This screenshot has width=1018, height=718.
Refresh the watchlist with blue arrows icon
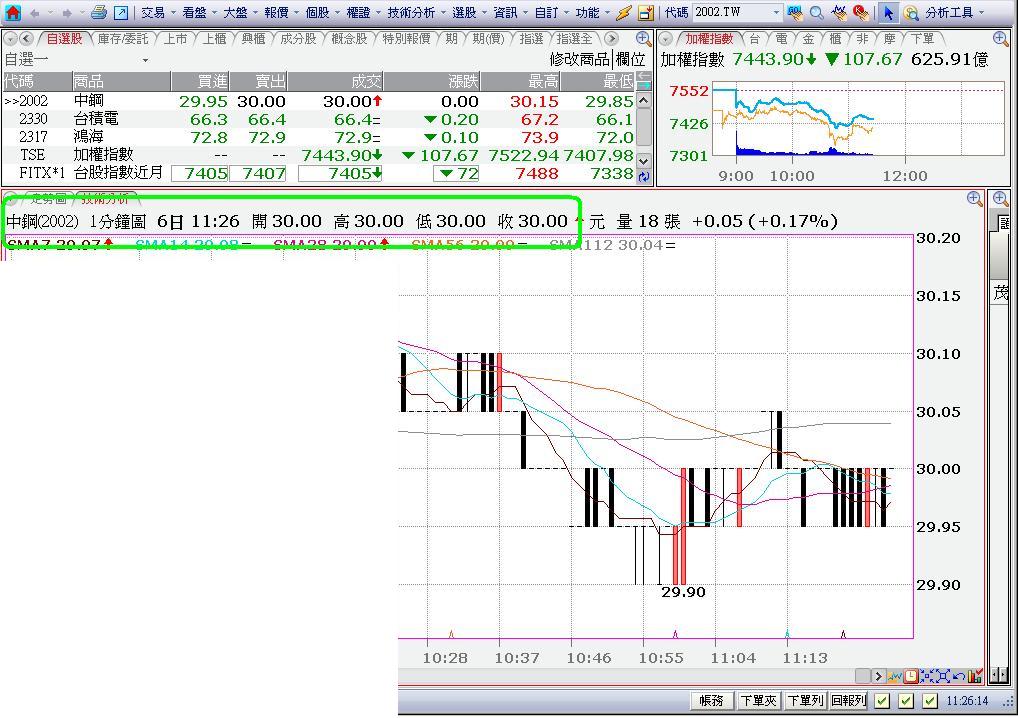click(643, 176)
